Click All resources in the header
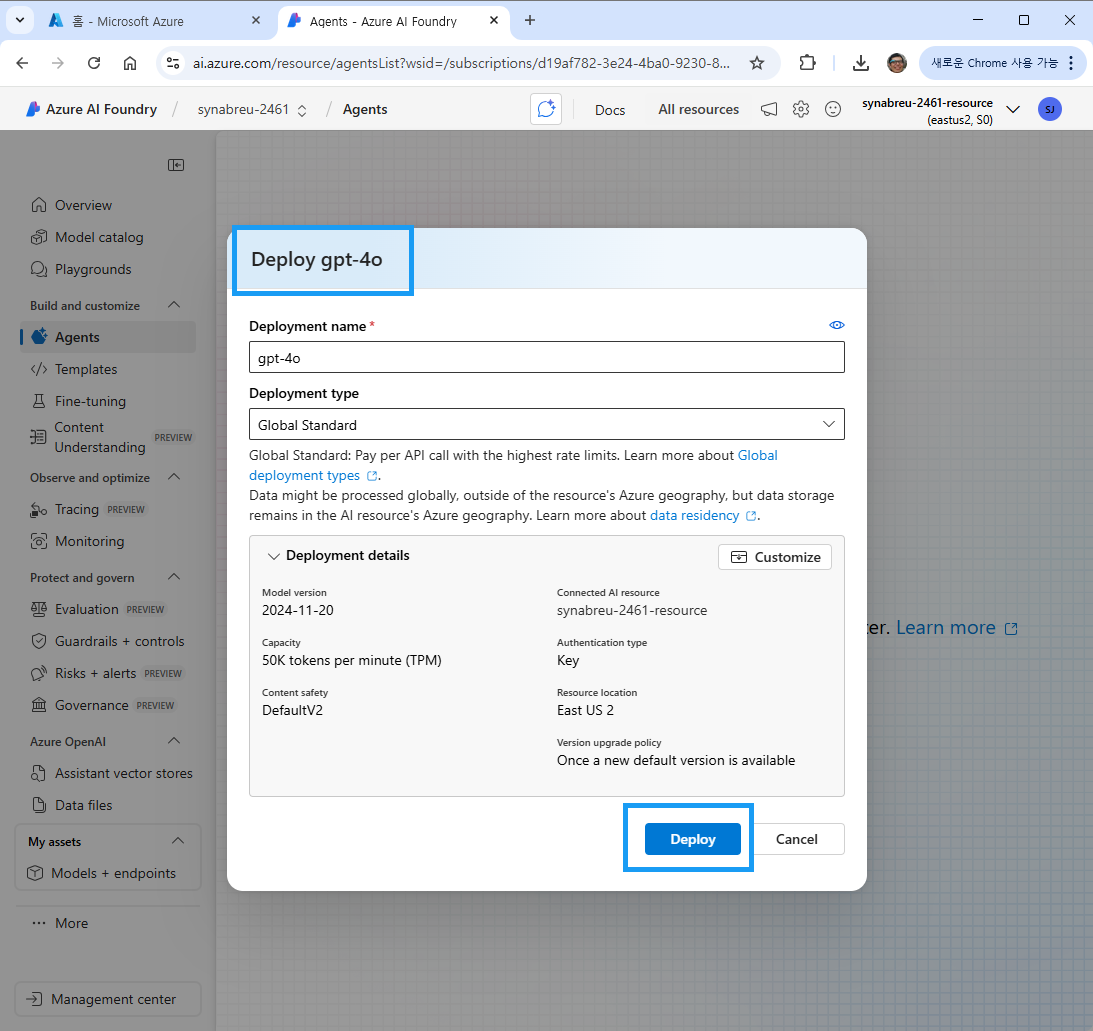 (x=698, y=109)
